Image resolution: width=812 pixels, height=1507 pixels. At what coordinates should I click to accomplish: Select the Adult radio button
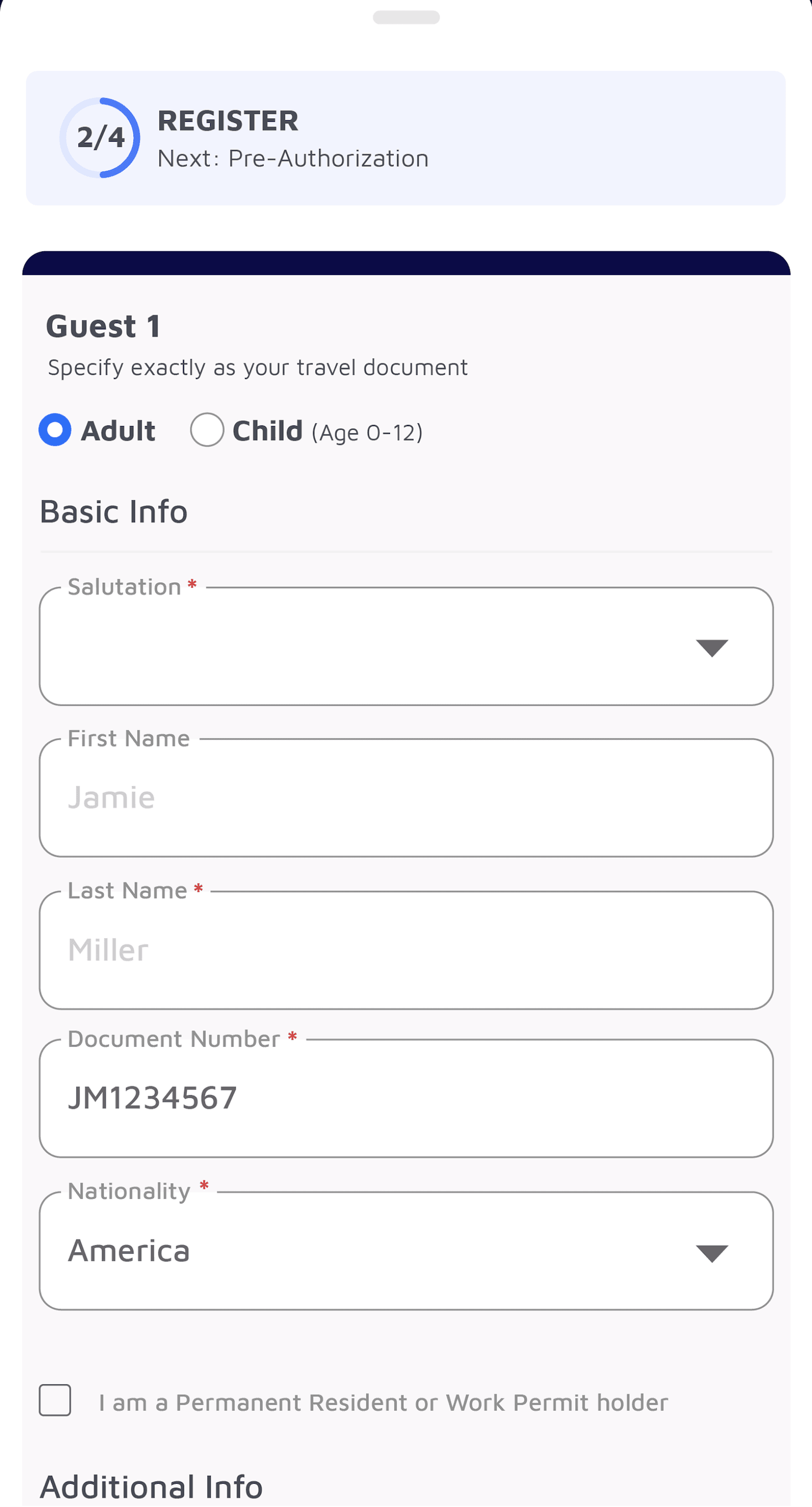55,429
